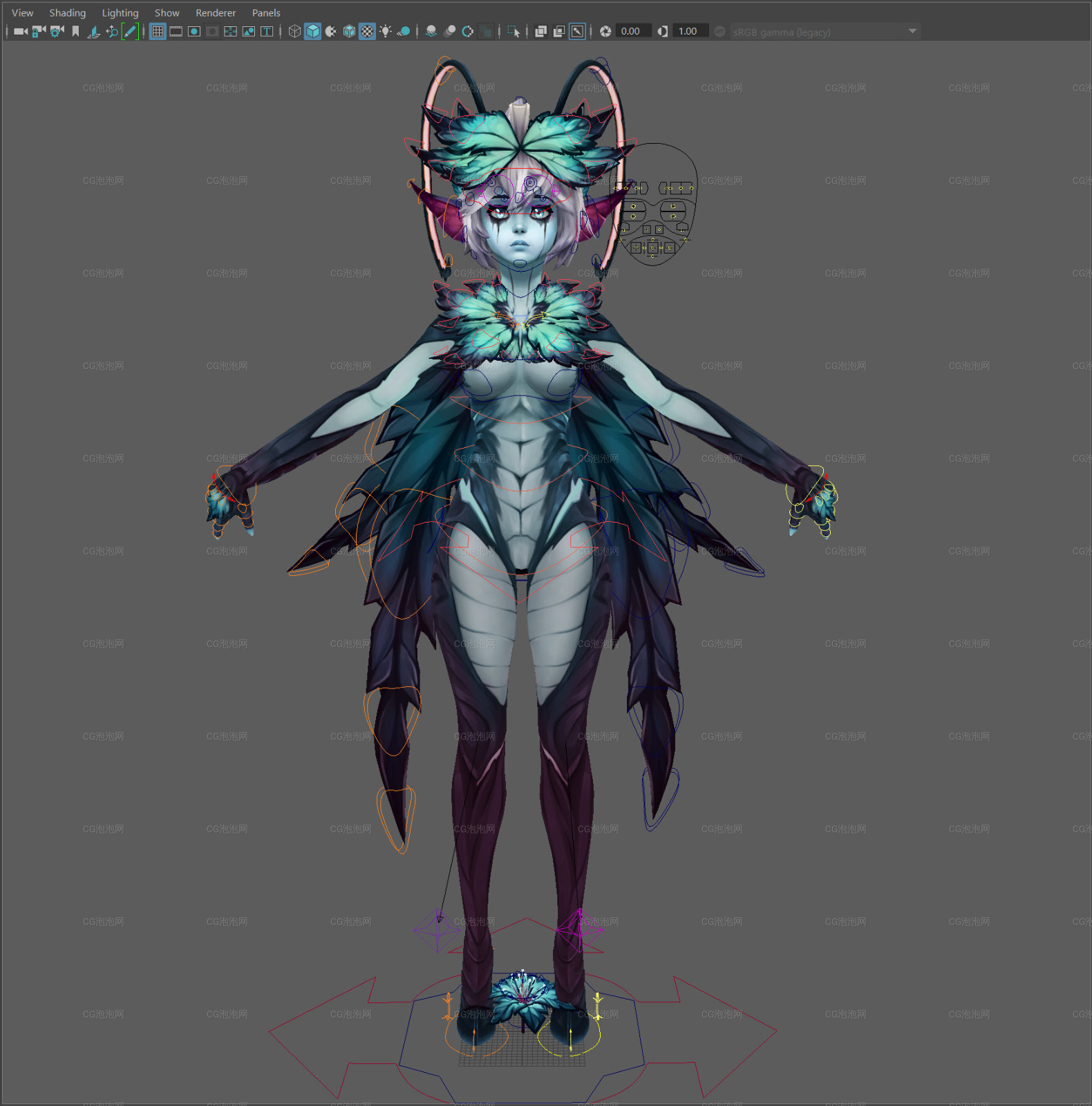Image resolution: width=1092 pixels, height=1106 pixels.
Task: Toggle the X-Ray icon
Action: [540, 31]
